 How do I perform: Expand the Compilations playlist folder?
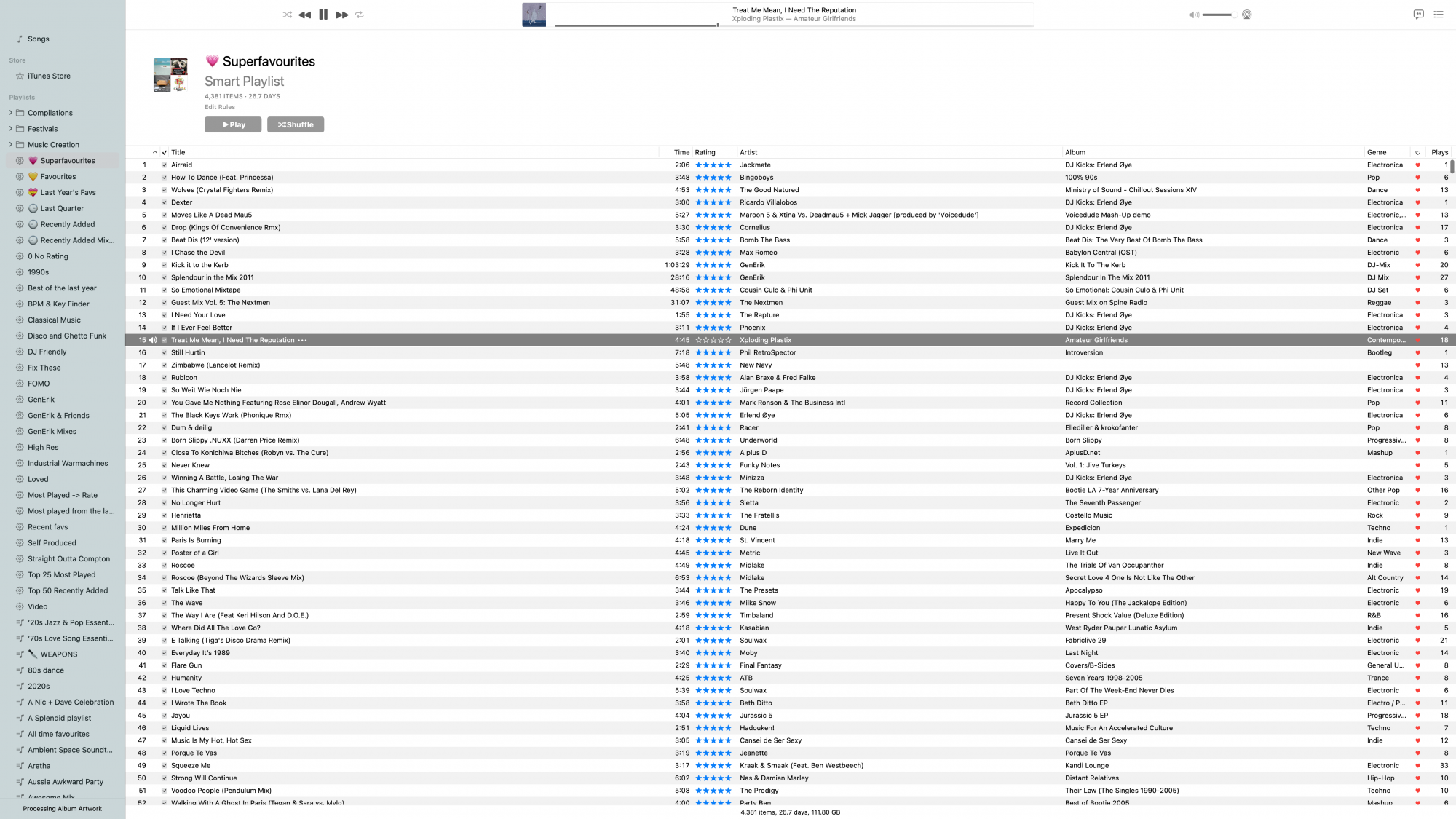point(11,113)
